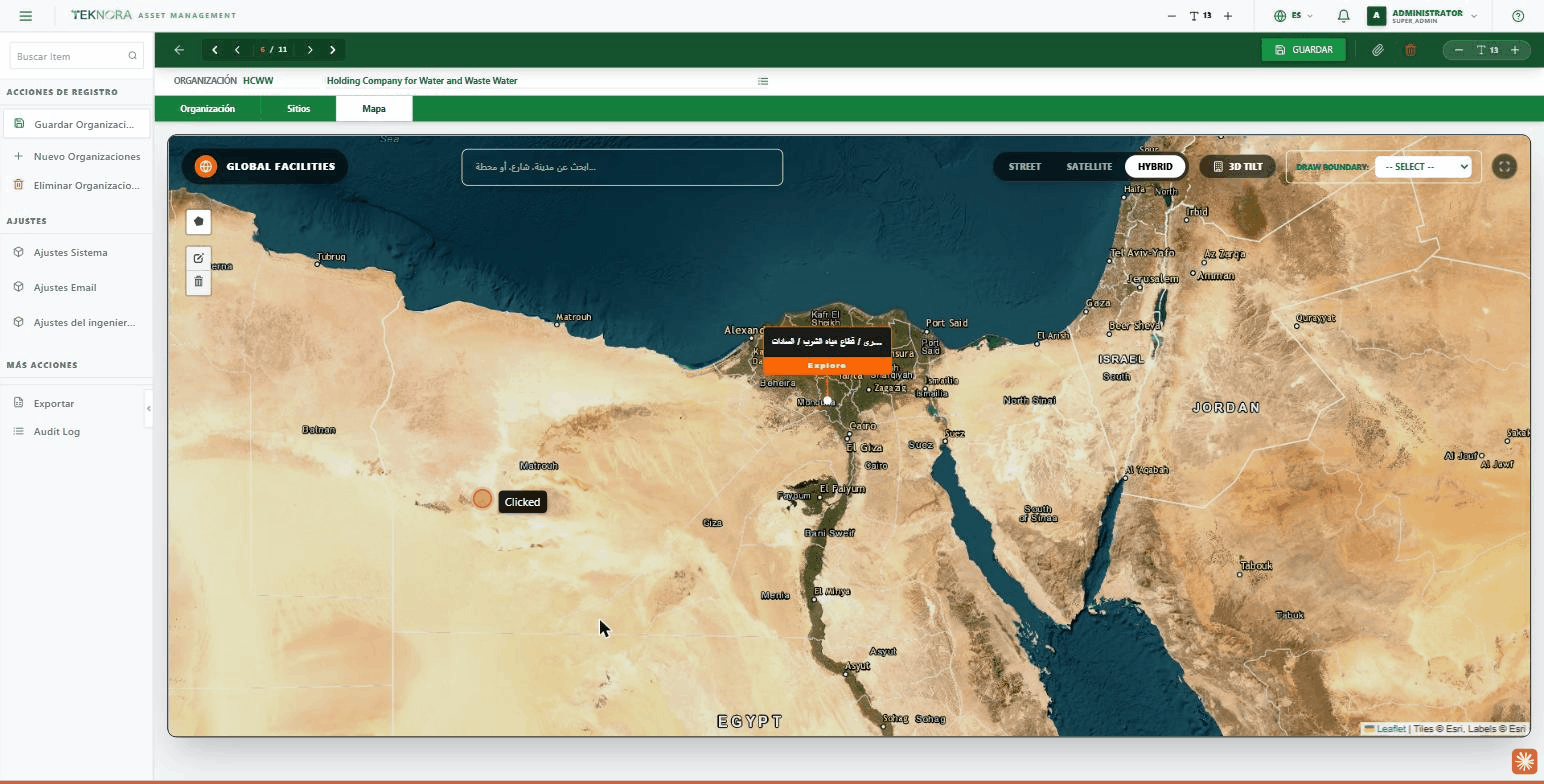The width and height of the screenshot is (1544, 784).
Task: Click the orange starburst icon in the bottom corner
Action: (x=1524, y=761)
